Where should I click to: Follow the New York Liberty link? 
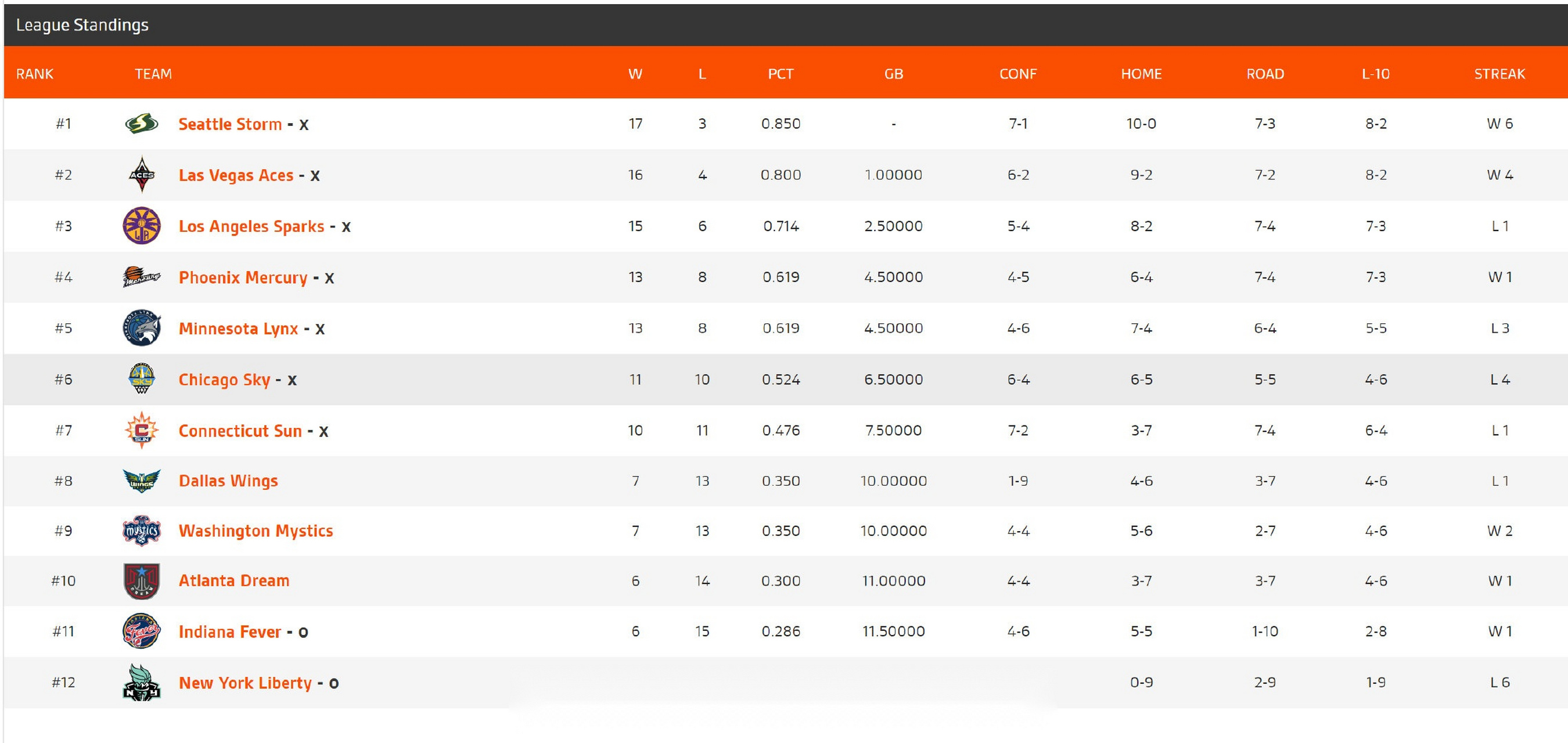pos(244,683)
